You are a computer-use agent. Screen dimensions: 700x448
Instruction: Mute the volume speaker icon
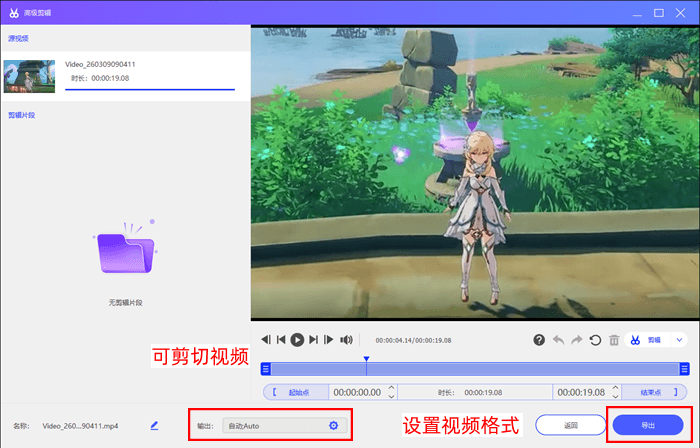coord(346,340)
